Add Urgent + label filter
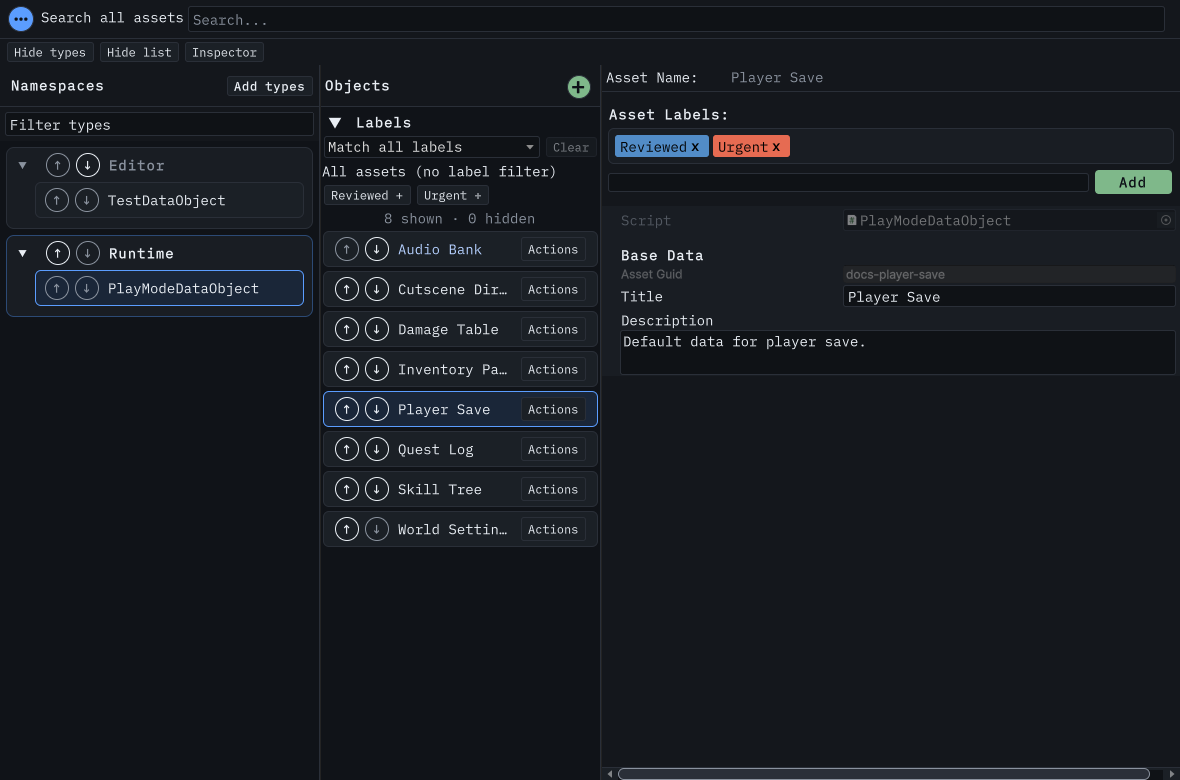Viewport: 1180px width, 780px height. coord(453,195)
